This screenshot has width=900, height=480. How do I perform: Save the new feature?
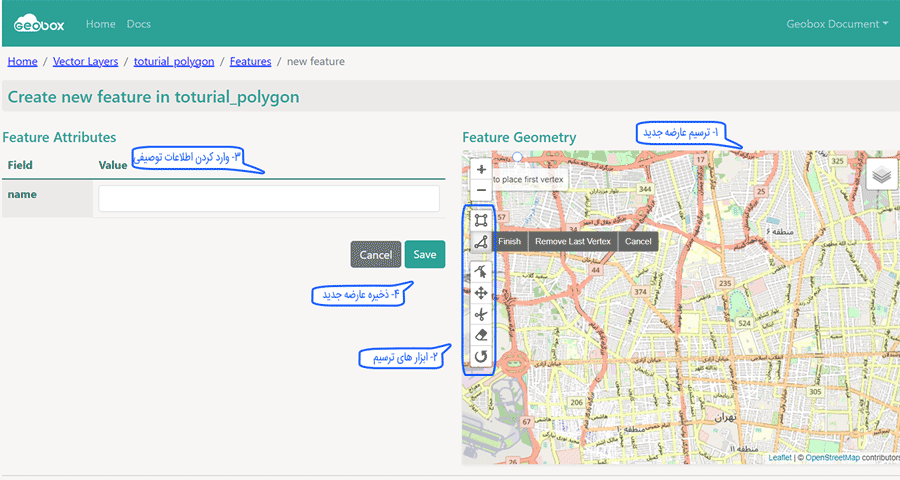click(x=424, y=254)
